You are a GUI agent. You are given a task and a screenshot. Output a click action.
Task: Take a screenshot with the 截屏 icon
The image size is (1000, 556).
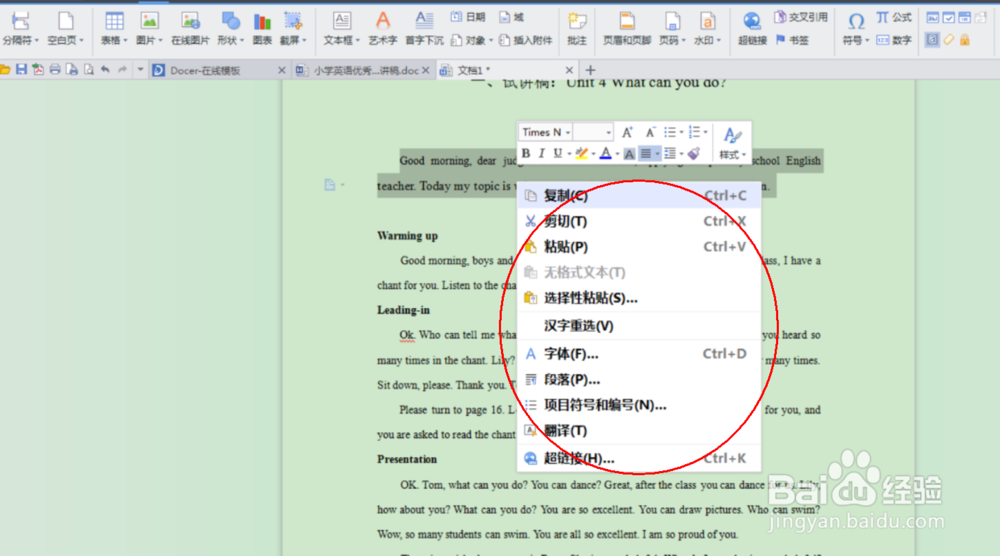(x=293, y=29)
